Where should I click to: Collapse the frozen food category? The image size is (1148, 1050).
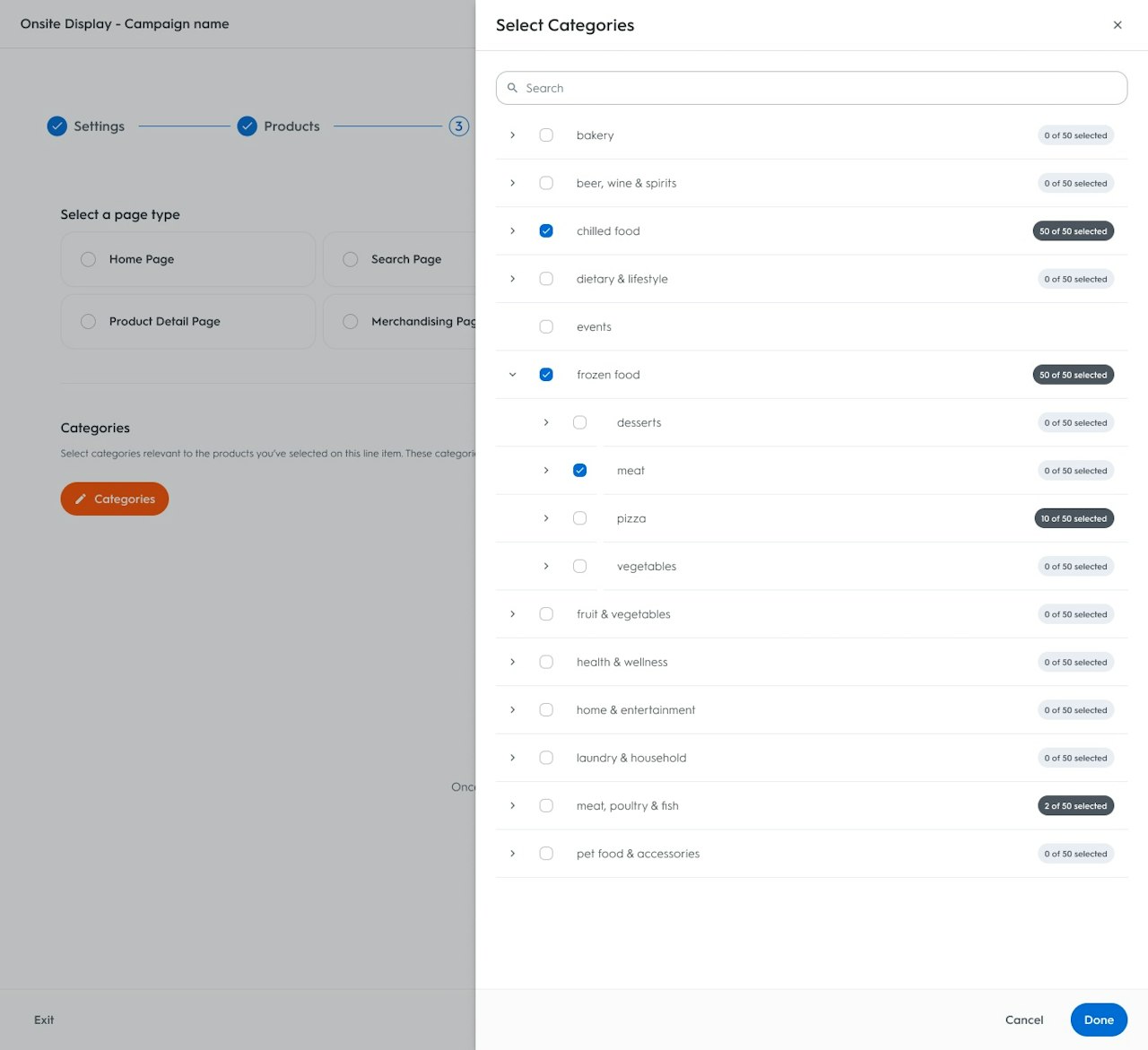(512, 375)
